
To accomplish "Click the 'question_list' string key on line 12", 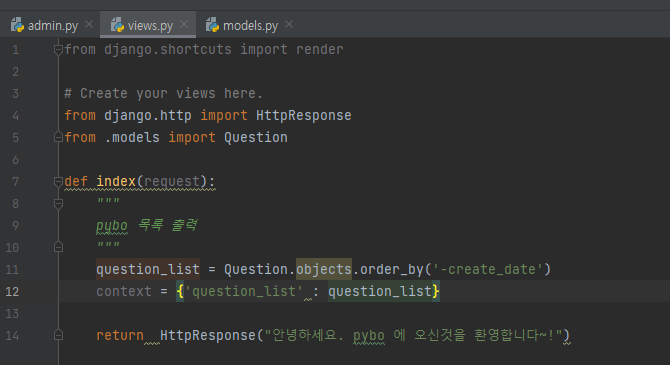I will 244,291.
